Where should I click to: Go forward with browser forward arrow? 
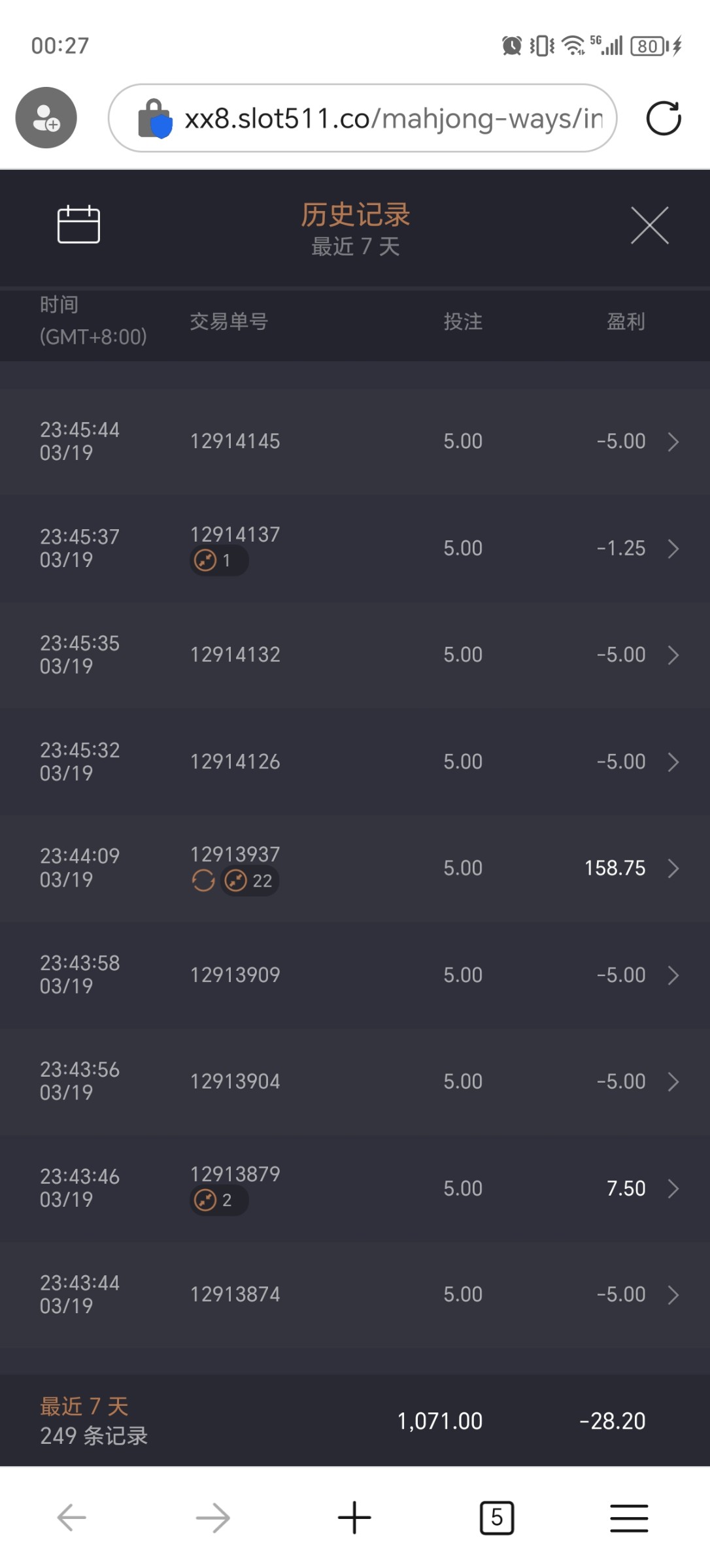(213, 1517)
